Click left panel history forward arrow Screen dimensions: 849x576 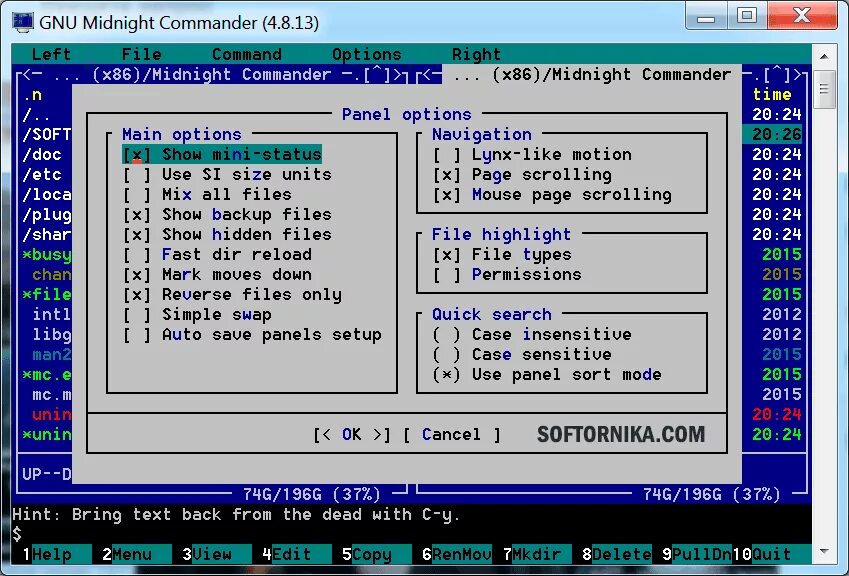pyautogui.click(x=397, y=75)
